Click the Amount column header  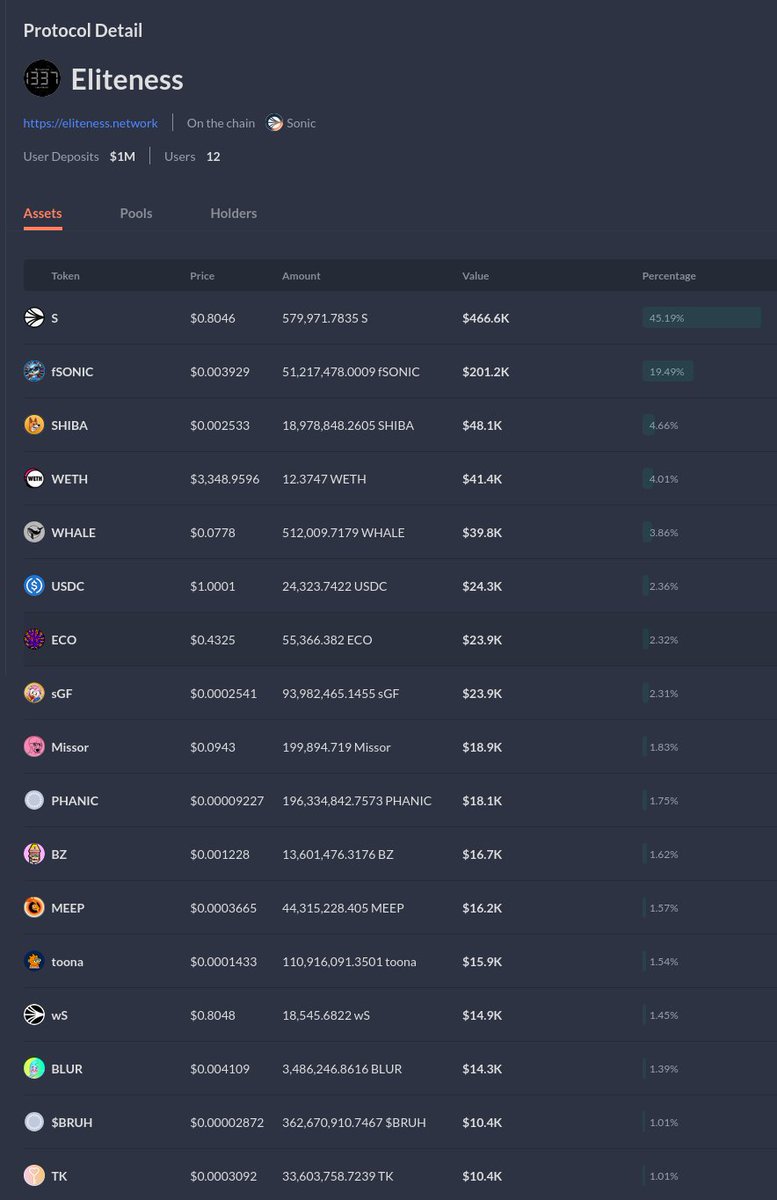click(301, 276)
